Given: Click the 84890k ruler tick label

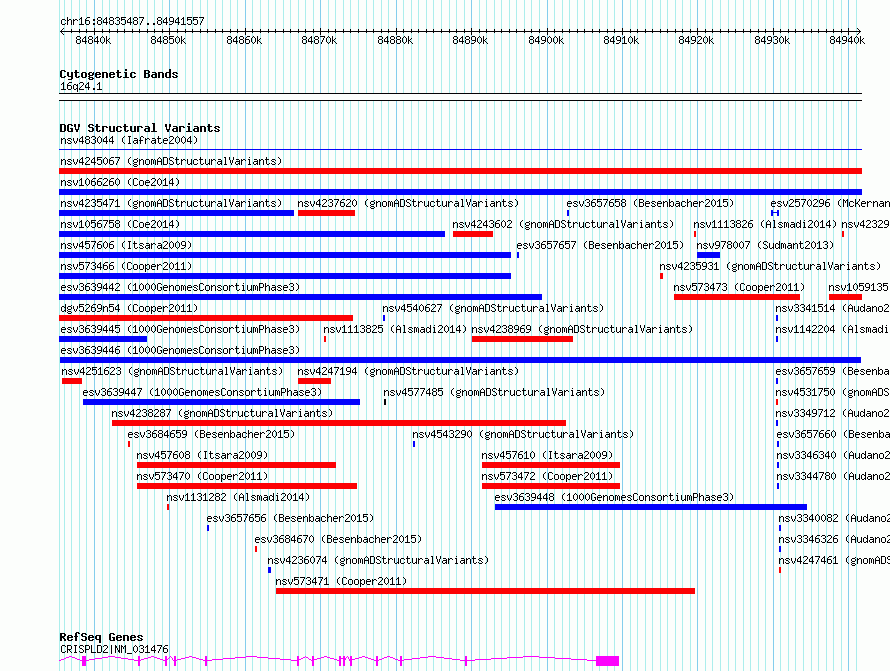Looking at the screenshot, I should click(470, 40).
